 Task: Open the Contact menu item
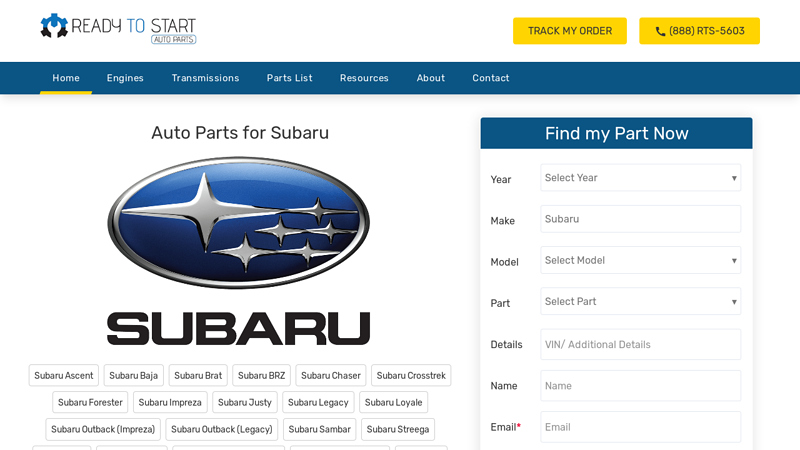point(491,78)
